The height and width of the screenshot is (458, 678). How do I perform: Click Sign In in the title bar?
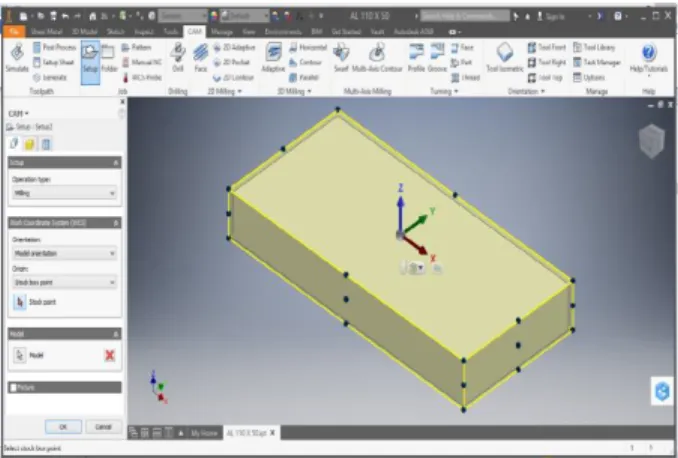551,16
